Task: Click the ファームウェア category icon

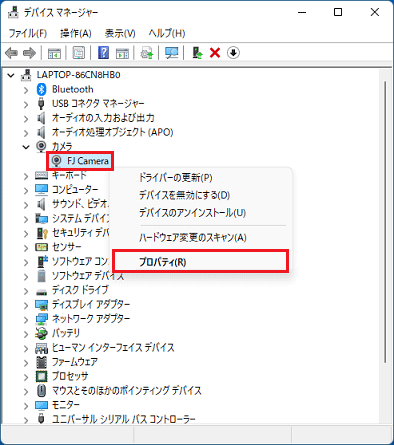Action: [41, 362]
